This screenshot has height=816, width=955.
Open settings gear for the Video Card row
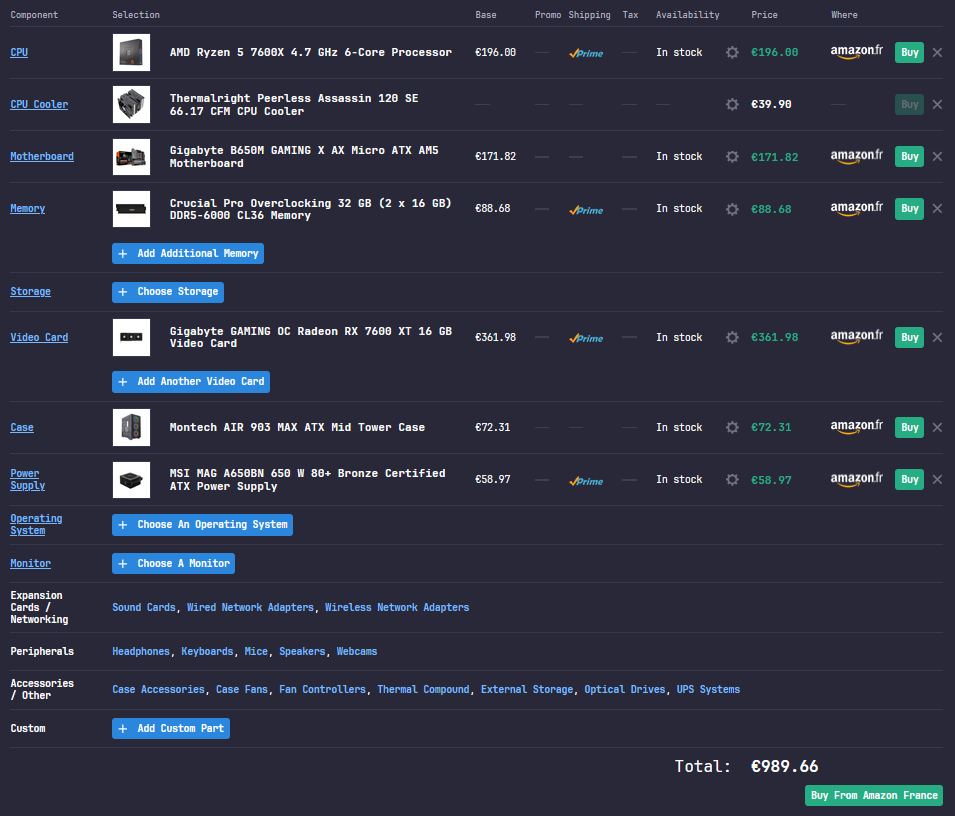point(732,337)
